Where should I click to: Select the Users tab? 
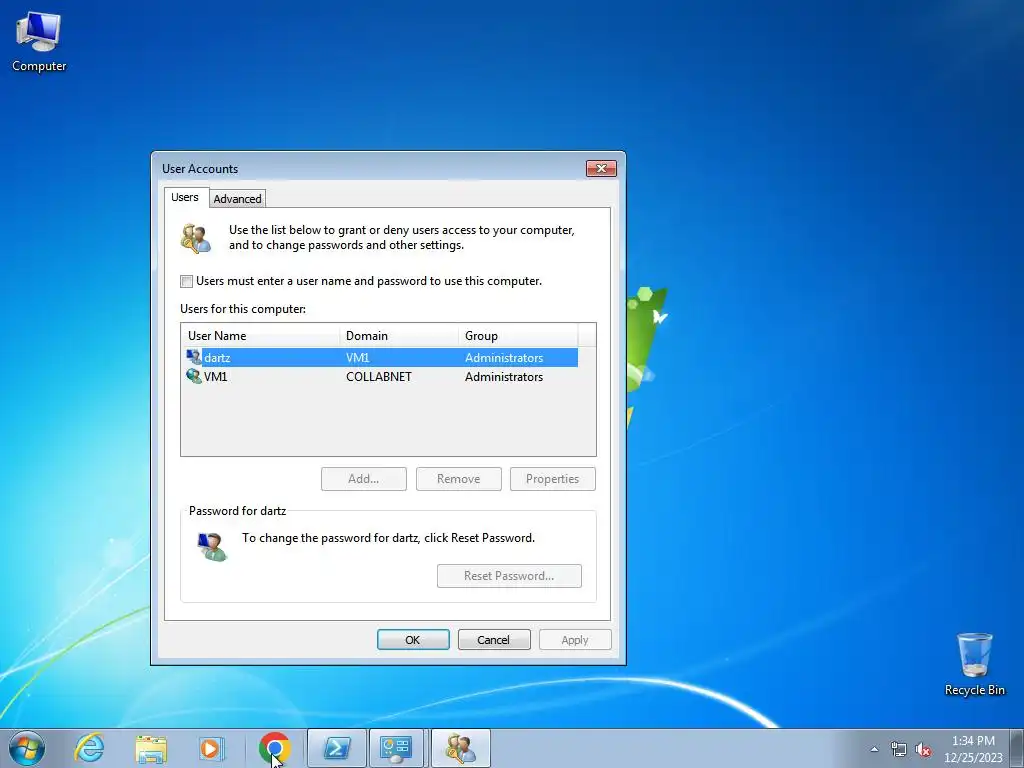[x=185, y=197]
